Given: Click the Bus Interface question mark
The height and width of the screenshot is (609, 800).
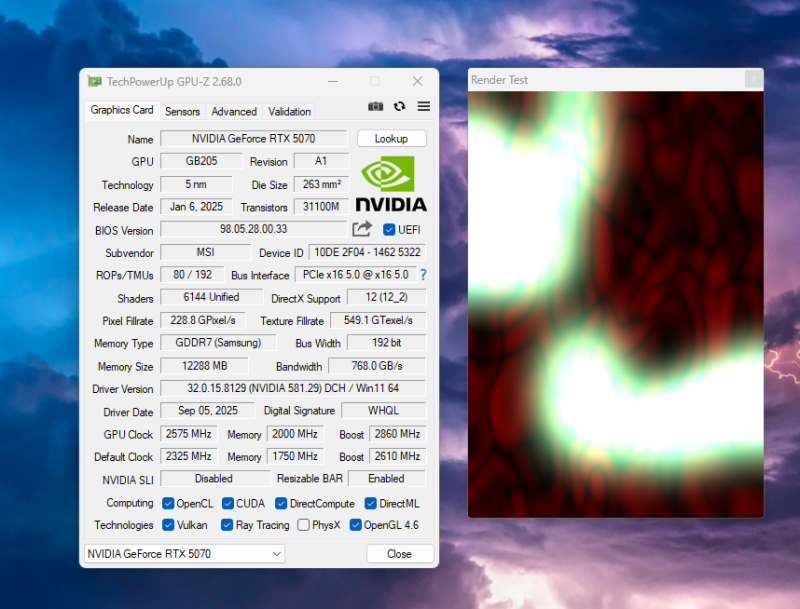Looking at the screenshot, I should click(423, 275).
